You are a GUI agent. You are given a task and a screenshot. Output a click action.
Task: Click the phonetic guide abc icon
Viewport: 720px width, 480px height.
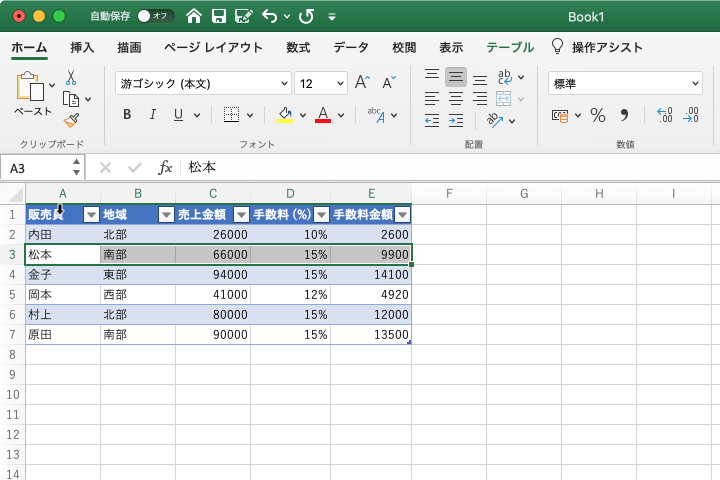[377, 115]
